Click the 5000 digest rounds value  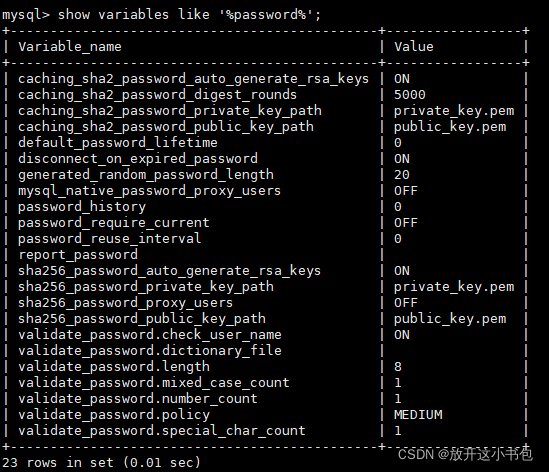click(410, 95)
